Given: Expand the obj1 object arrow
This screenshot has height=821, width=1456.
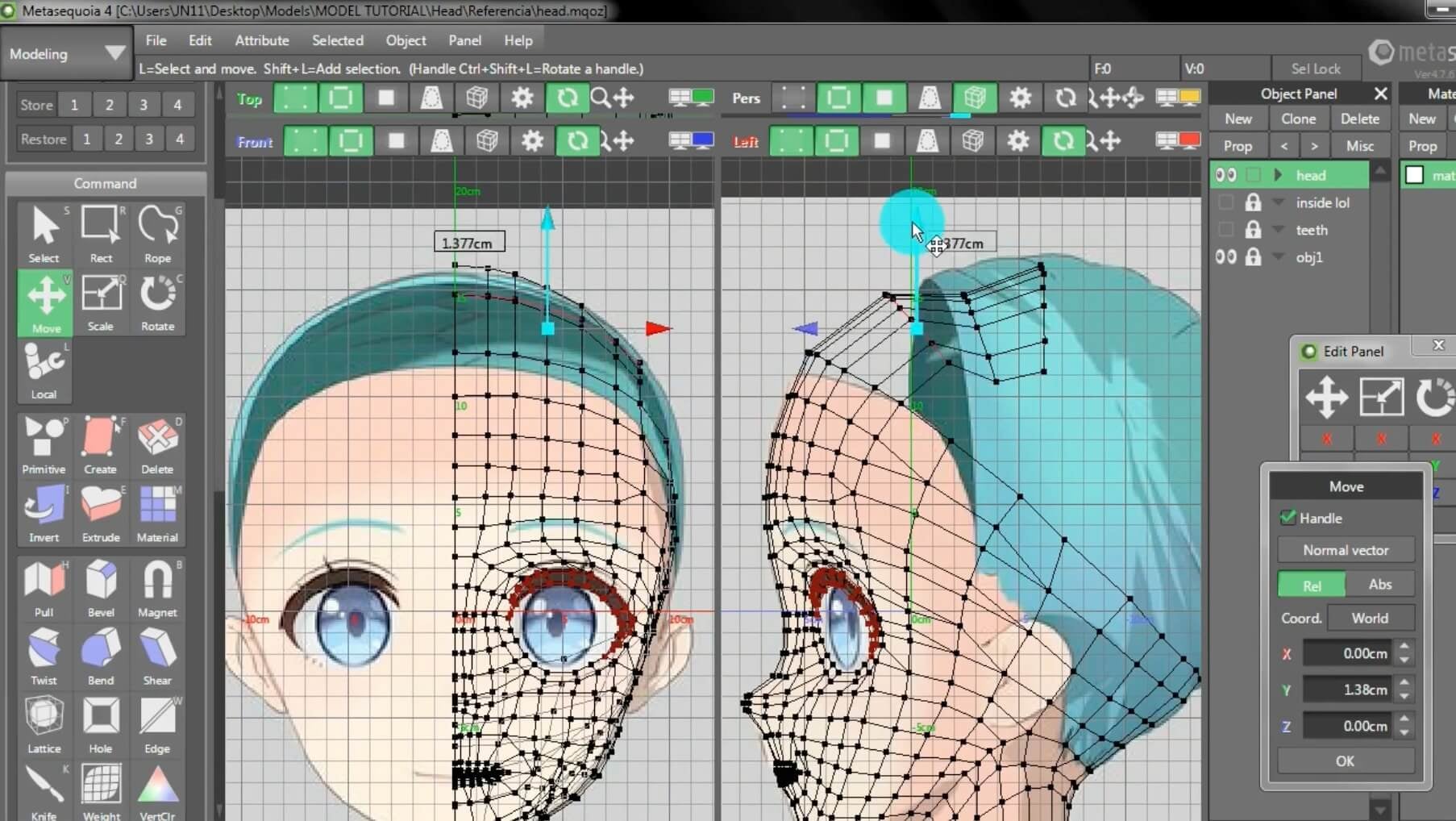Looking at the screenshot, I should pos(1279,257).
